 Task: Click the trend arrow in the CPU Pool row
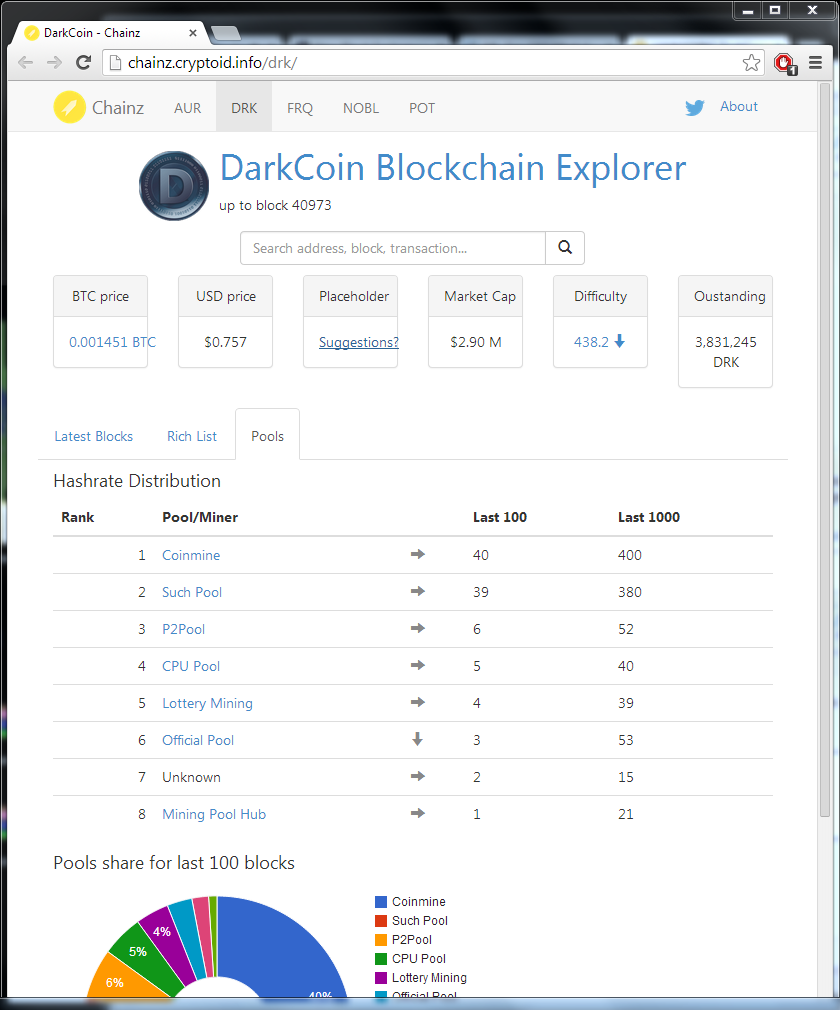(418, 665)
